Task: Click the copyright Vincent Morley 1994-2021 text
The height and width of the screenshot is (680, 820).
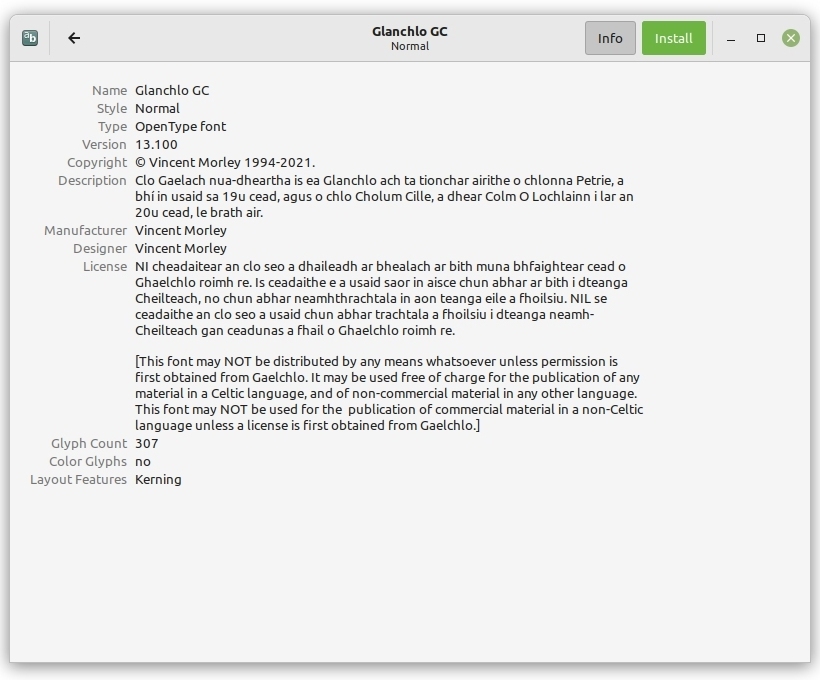Action: tap(225, 163)
